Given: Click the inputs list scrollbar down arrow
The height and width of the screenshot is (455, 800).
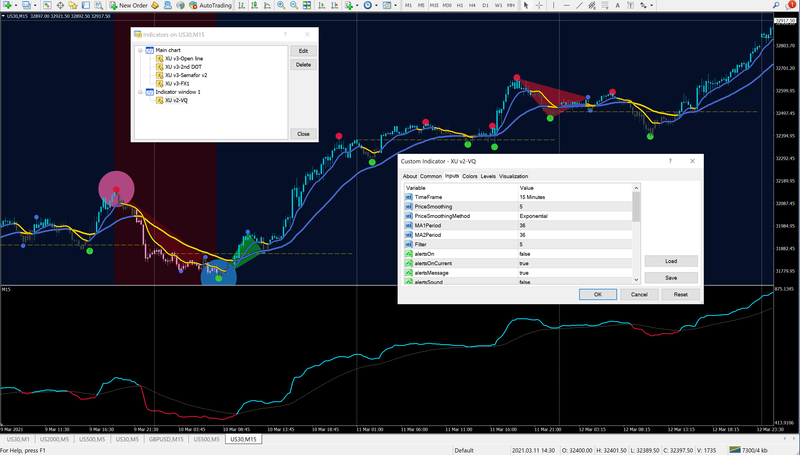Looking at the screenshot, I should point(636,281).
